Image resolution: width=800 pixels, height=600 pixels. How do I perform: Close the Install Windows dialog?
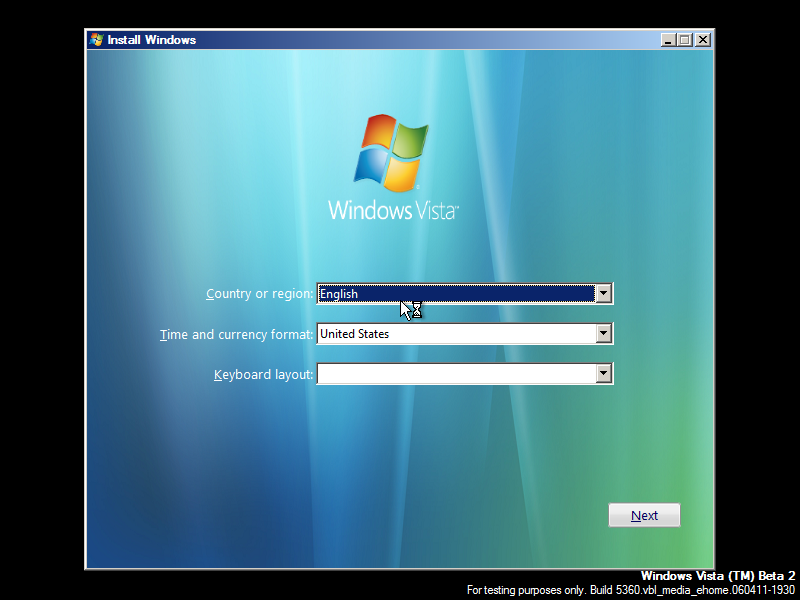tap(700, 40)
